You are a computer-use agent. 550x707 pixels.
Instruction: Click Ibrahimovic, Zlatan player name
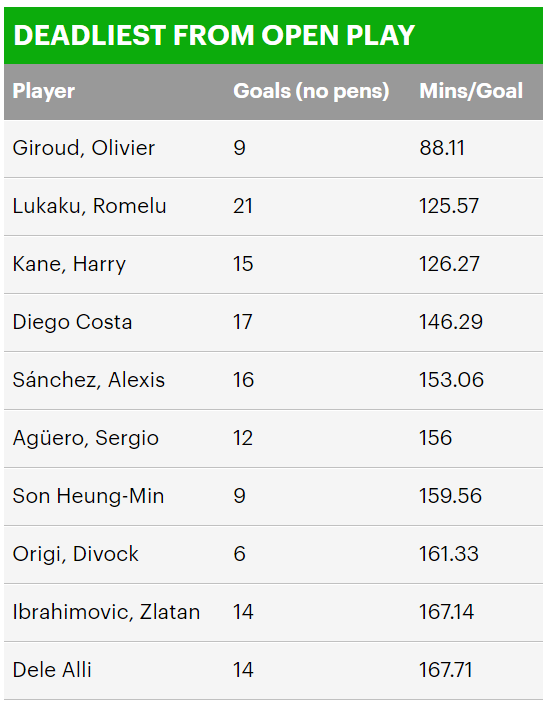coord(106,612)
